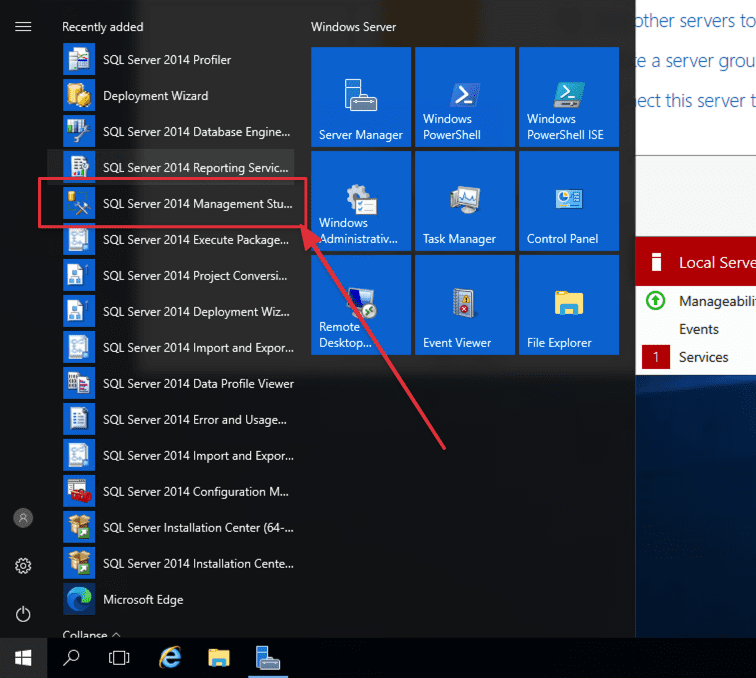Open the user account menu

pyautogui.click(x=23, y=518)
